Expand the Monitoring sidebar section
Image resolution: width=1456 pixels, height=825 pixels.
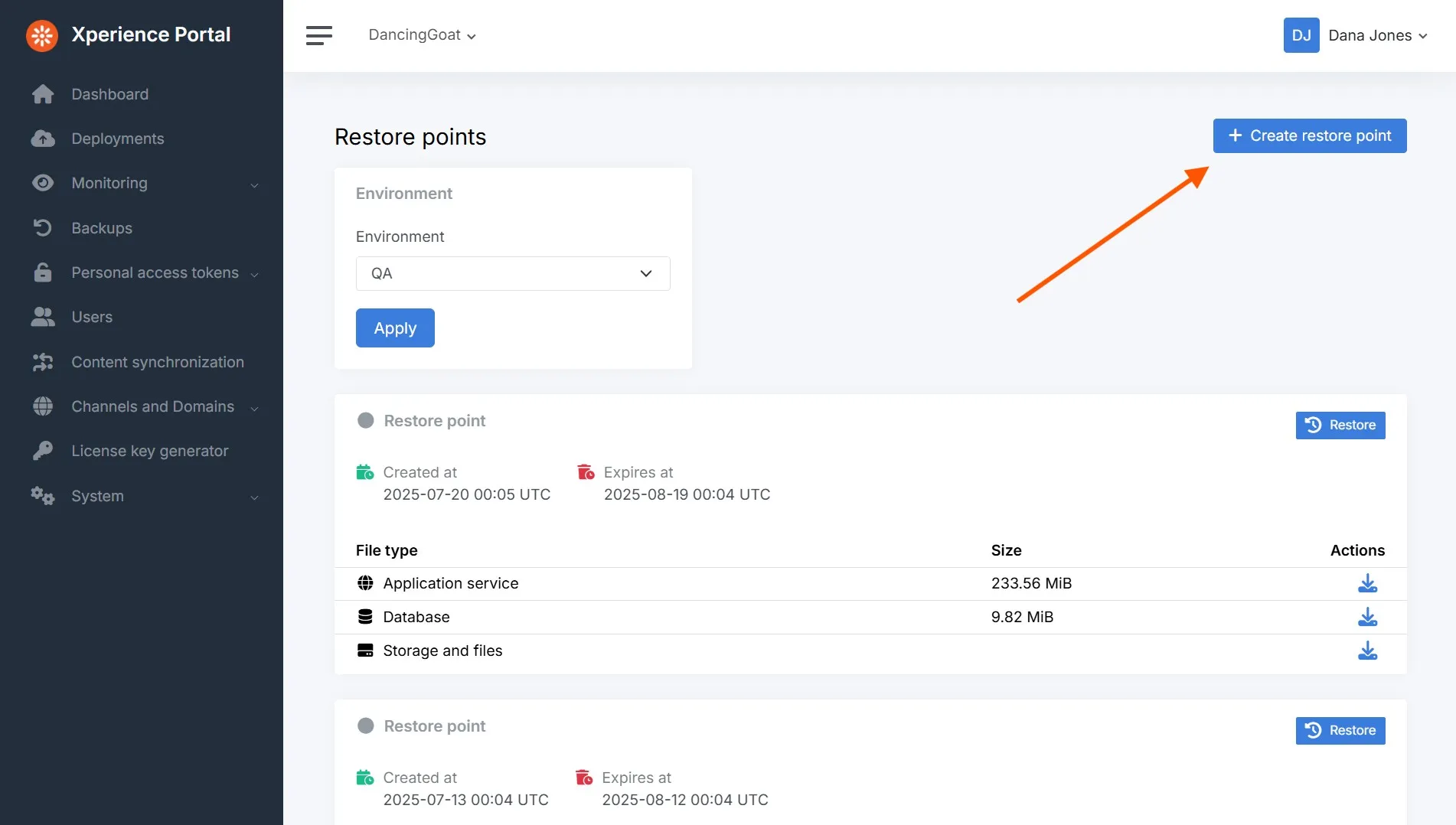[x=145, y=183]
